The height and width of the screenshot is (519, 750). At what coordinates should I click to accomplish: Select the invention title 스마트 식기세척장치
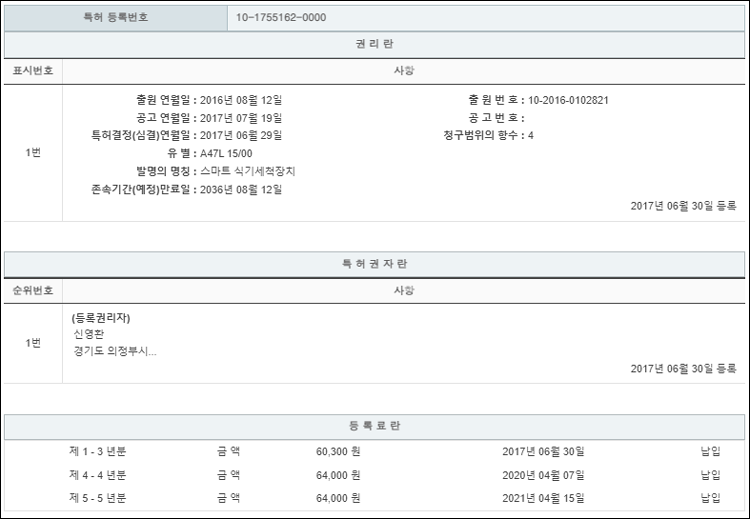click(247, 171)
